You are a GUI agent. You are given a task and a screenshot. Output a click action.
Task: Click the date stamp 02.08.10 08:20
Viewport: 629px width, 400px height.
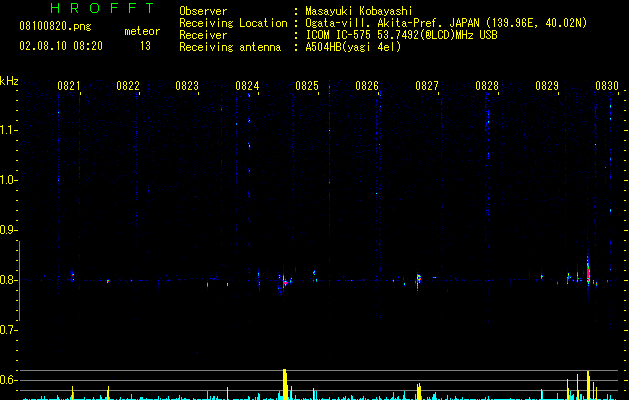(61, 46)
